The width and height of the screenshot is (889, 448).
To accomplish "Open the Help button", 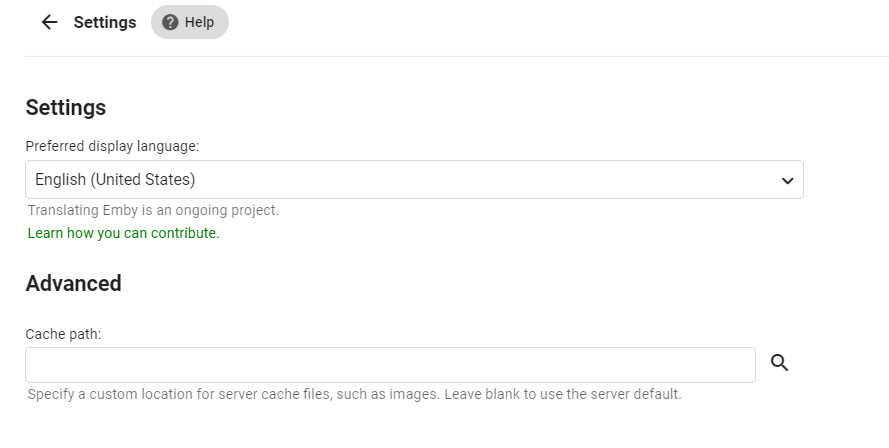I will pos(190,22).
